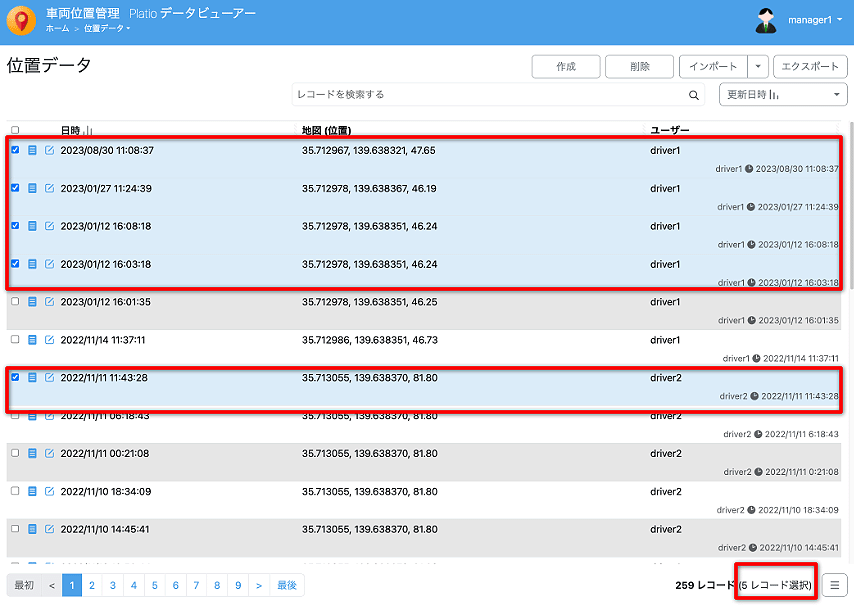
Task: Click the レコードを検索する search field
Action: click(x=490, y=95)
